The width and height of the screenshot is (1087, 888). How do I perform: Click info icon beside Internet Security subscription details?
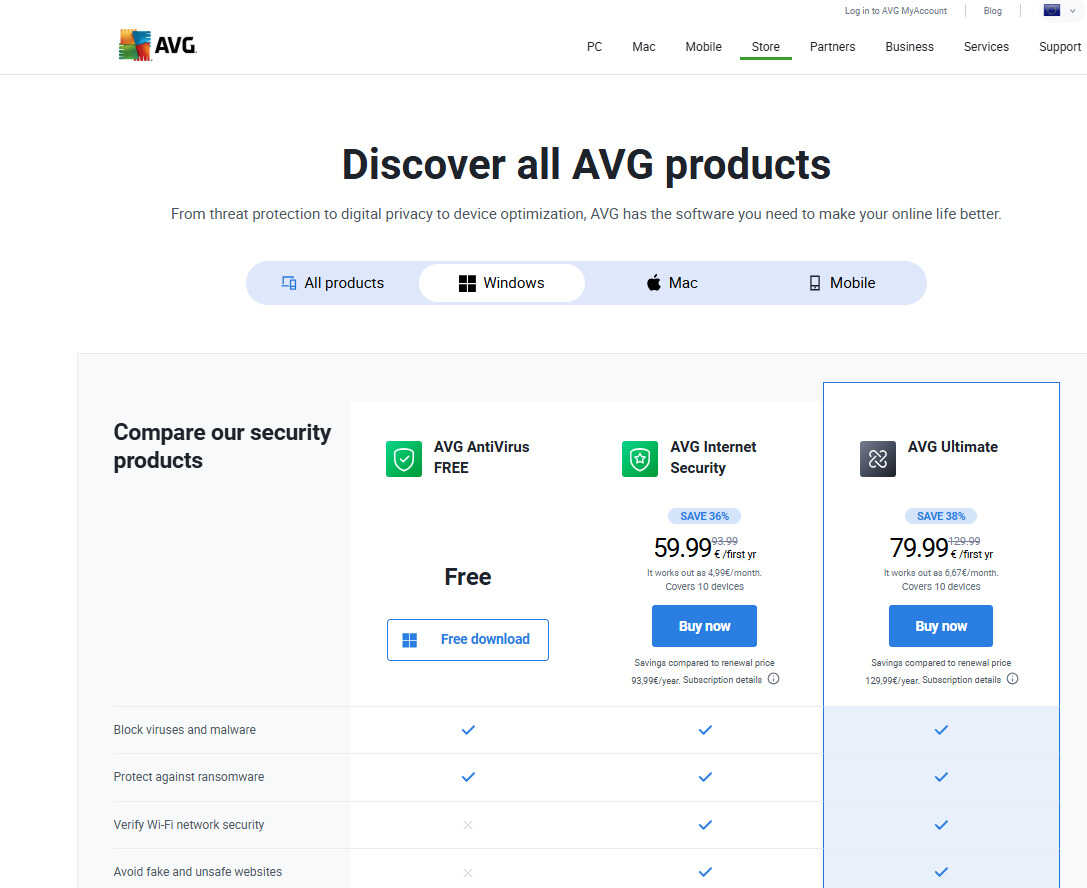coord(773,679)
